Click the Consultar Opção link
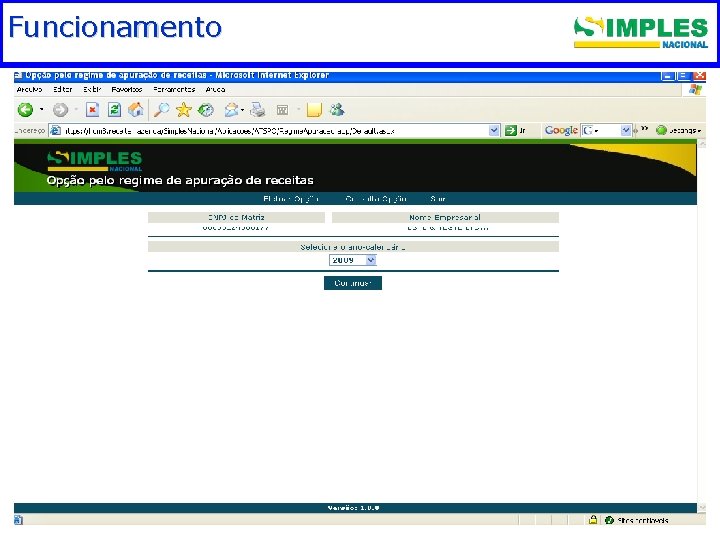 [376, 199]
